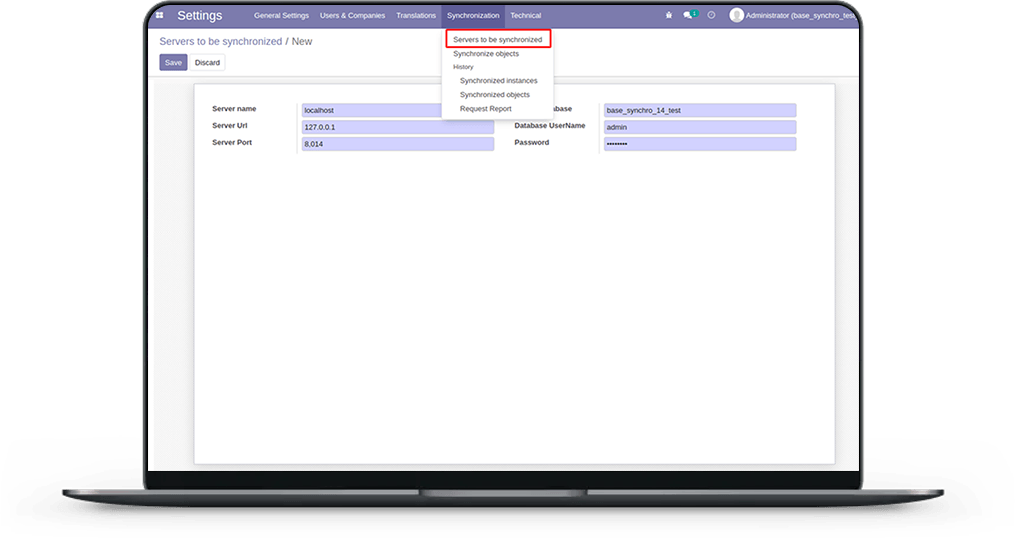Select Synchronize objects menu entry
1015x538 pixels.
(486, 54)
